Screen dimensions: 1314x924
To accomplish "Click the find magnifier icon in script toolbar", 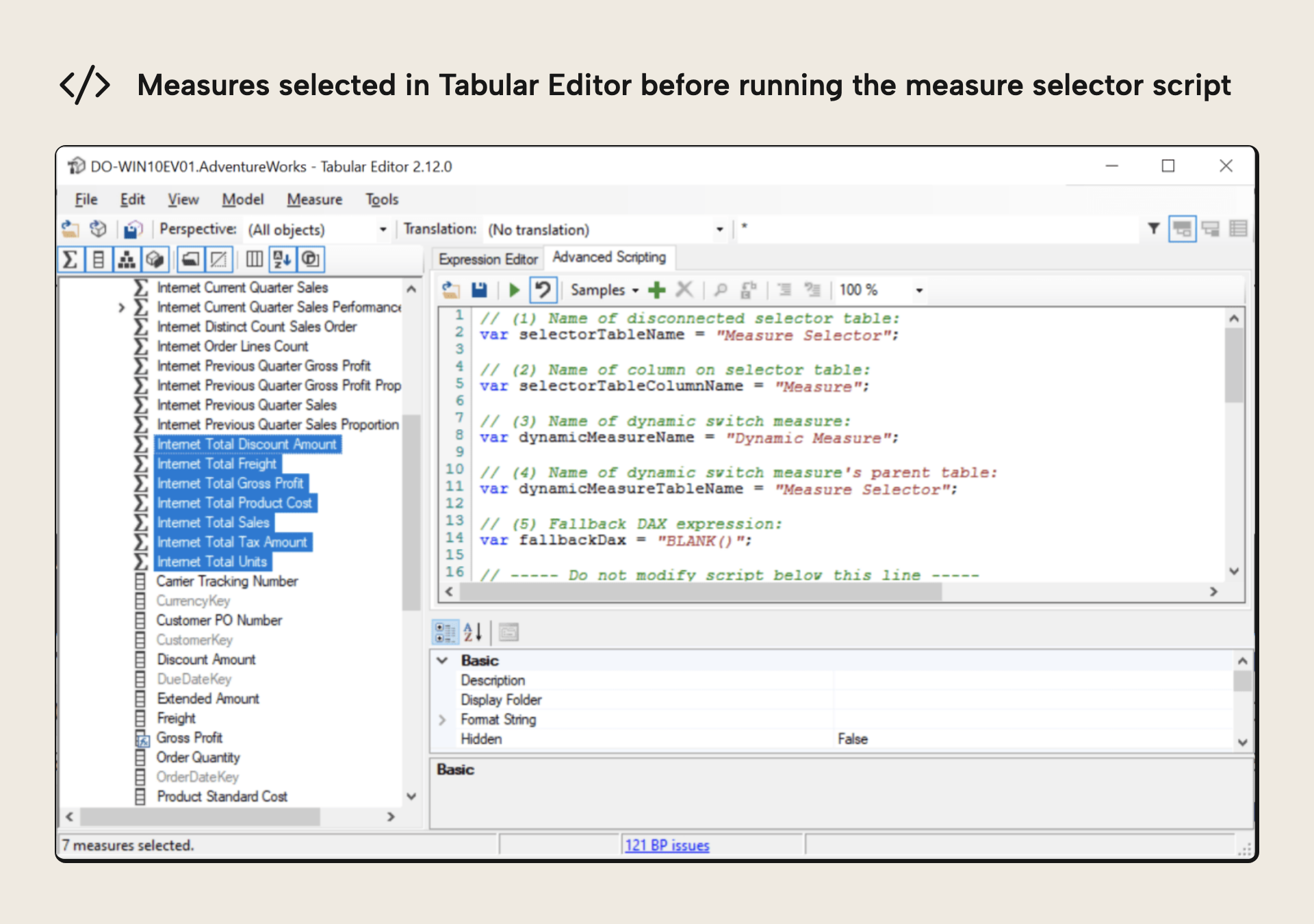I will (721, 290).
